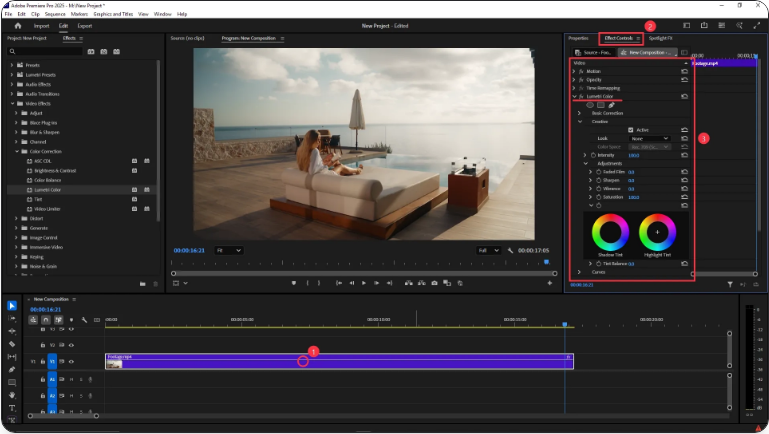
Task: Select the Type tool at the bottom of the tools panel
Action: pyautogui.click(x=11, y=408)
